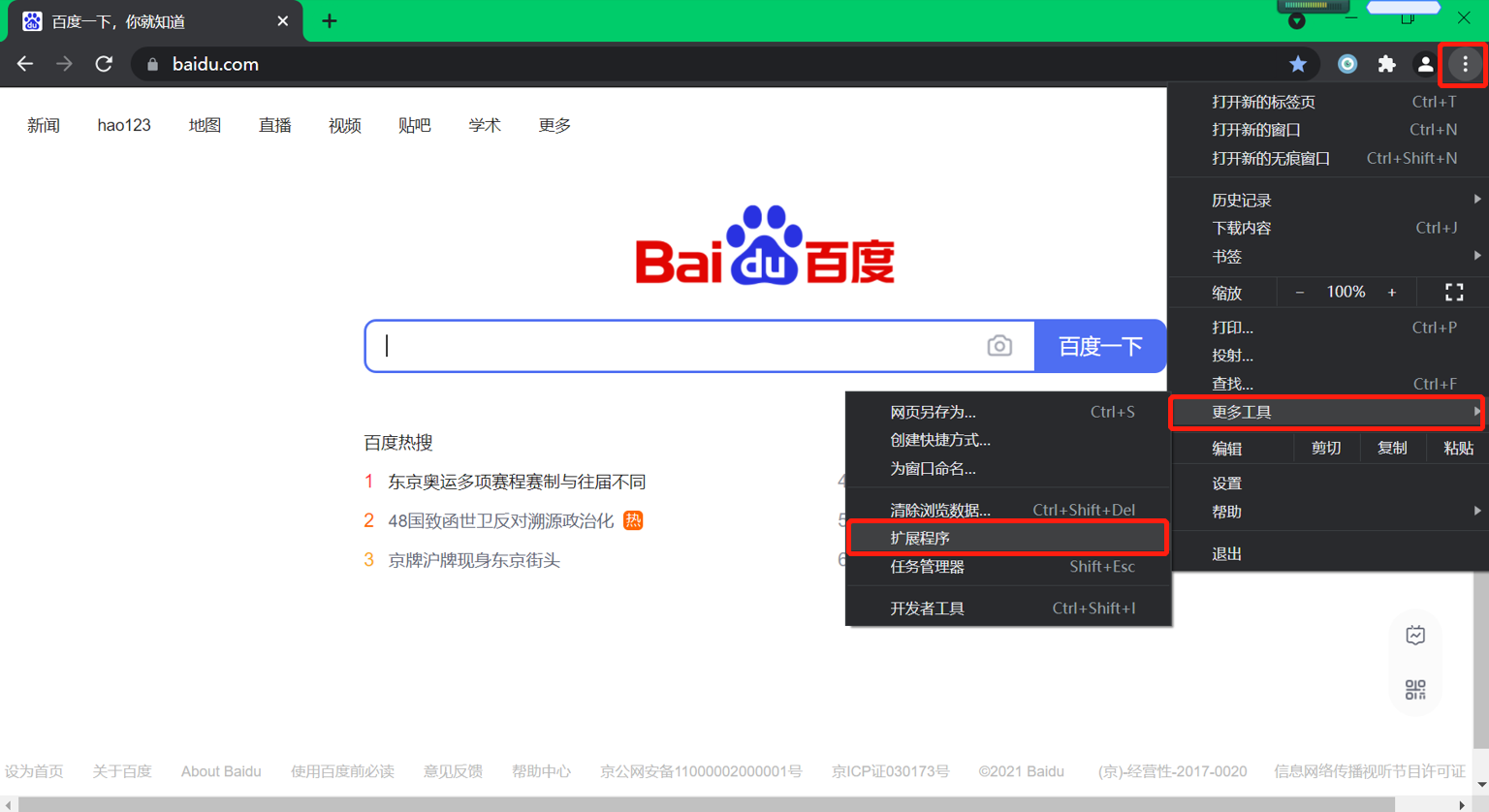1489x812 pixels.
Task: Open a new tab with plus button
Action: [330, 21]
